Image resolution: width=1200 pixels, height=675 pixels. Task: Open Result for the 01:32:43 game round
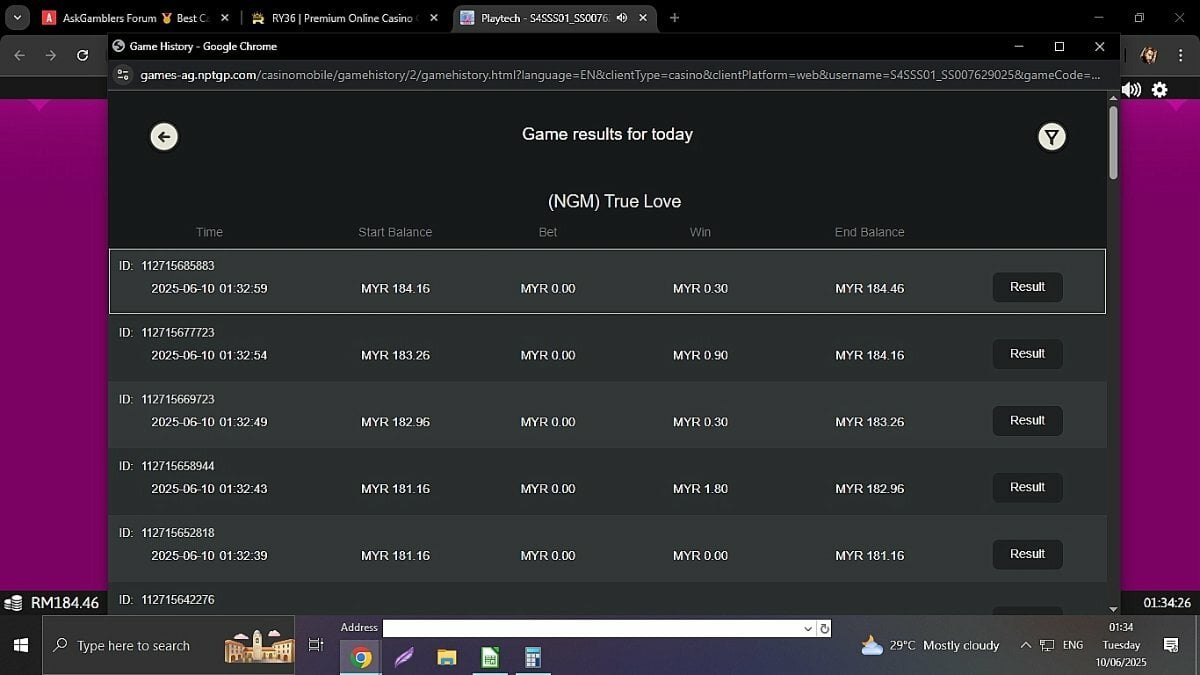click(1027, 487)
